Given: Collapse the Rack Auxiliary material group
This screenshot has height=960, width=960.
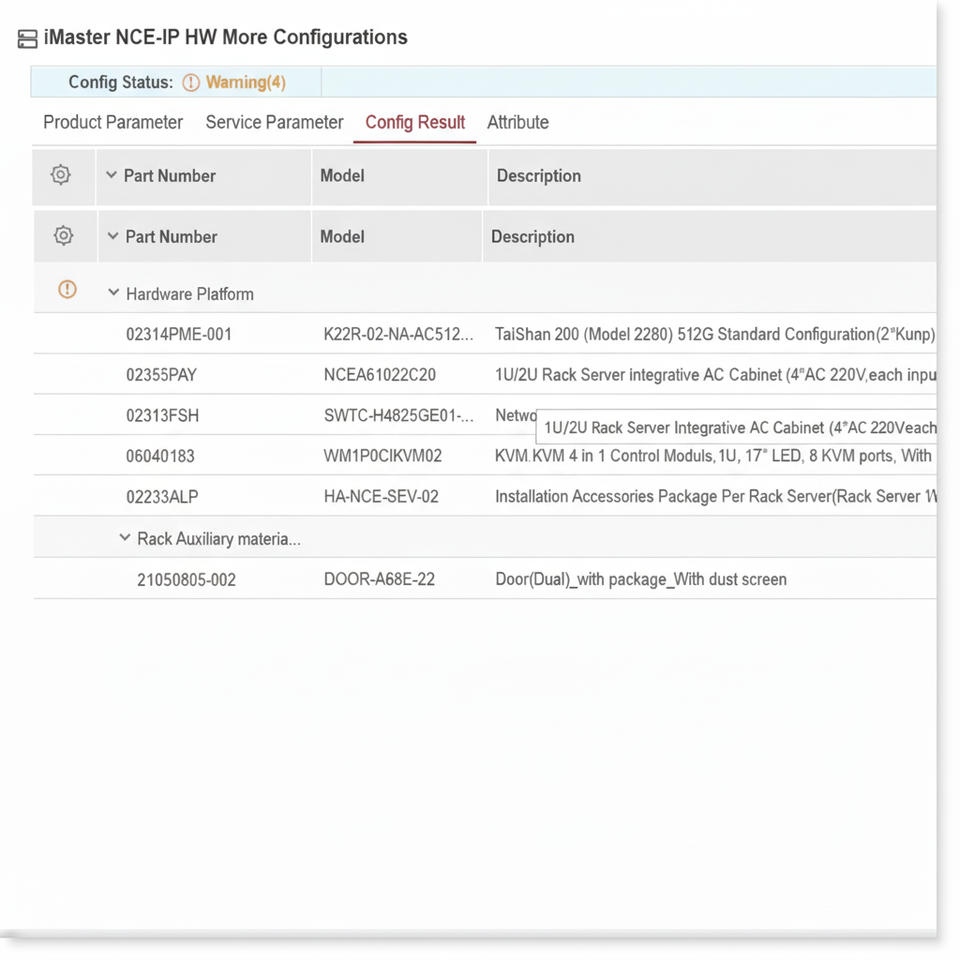Looking at the screenshot, I should [x=125, y=538].
